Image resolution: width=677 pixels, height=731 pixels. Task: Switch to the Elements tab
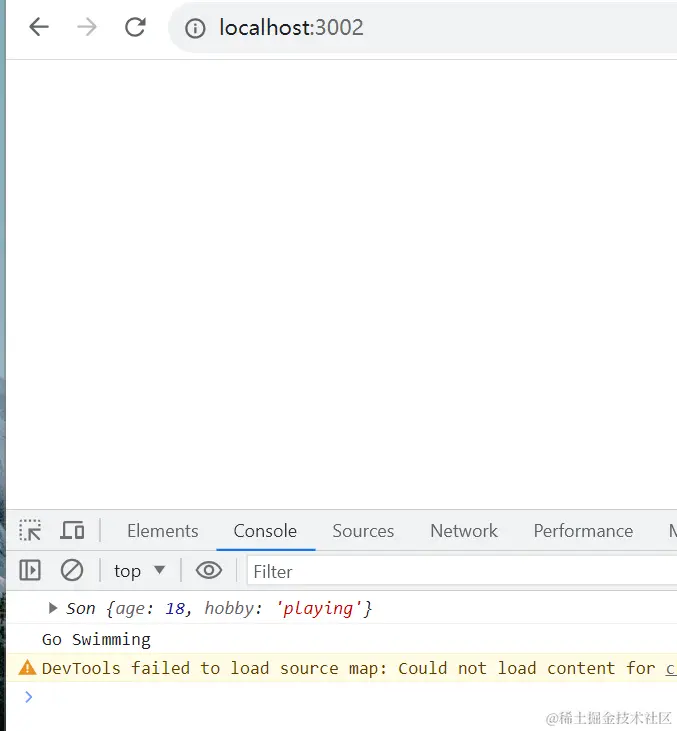tap(163, 531)
